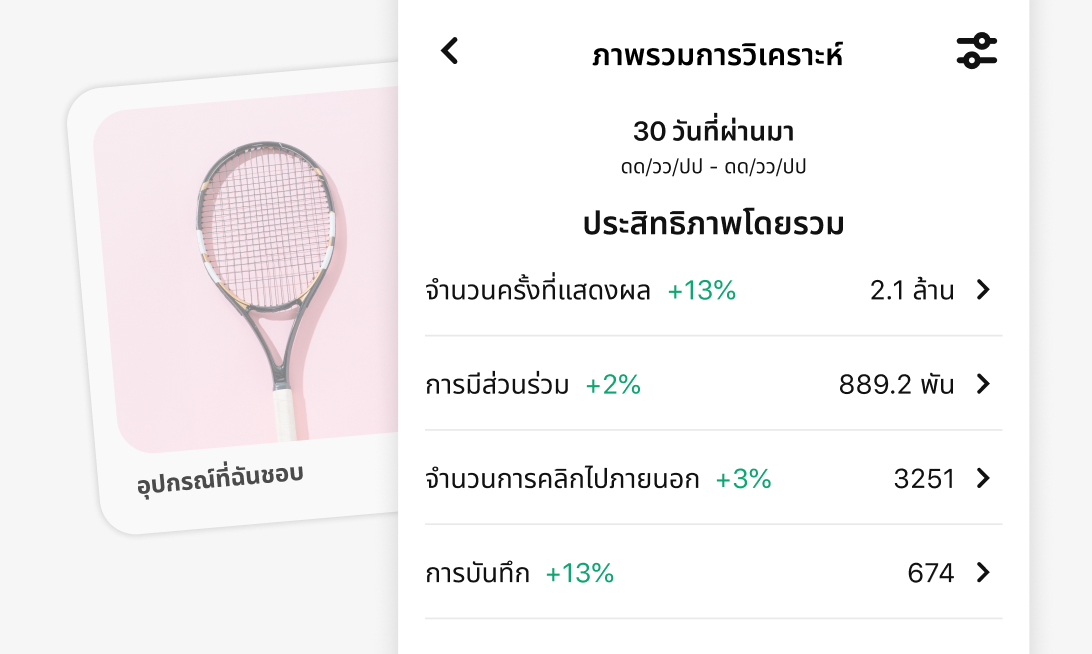The height and width of the screenshot is (654, 1092).
Task: Click the filter sliders icon at top right
Action: click(x=977, y=50)
